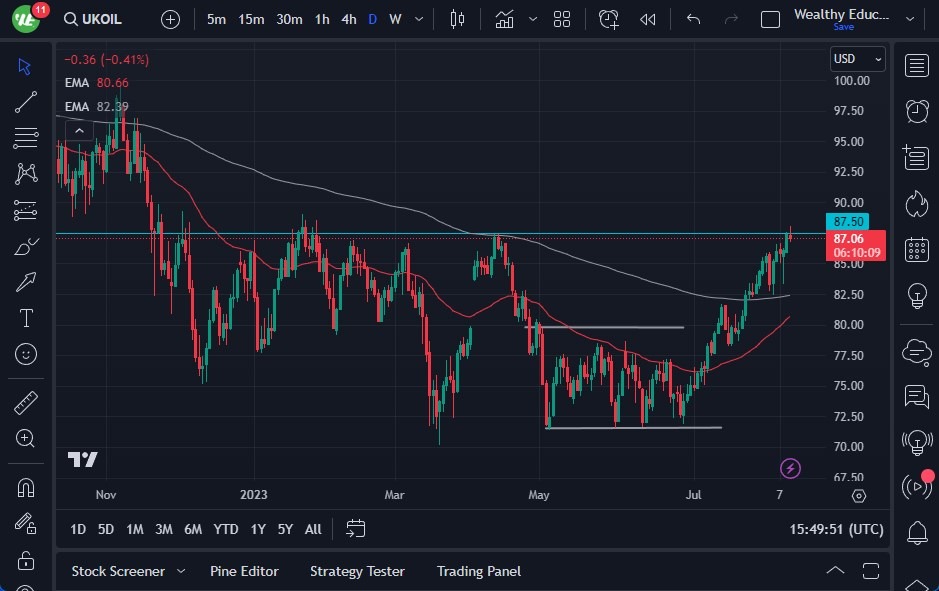939x591 pixels.
Task: Open the Strategy Tester tab
Action: click(357, 571)
